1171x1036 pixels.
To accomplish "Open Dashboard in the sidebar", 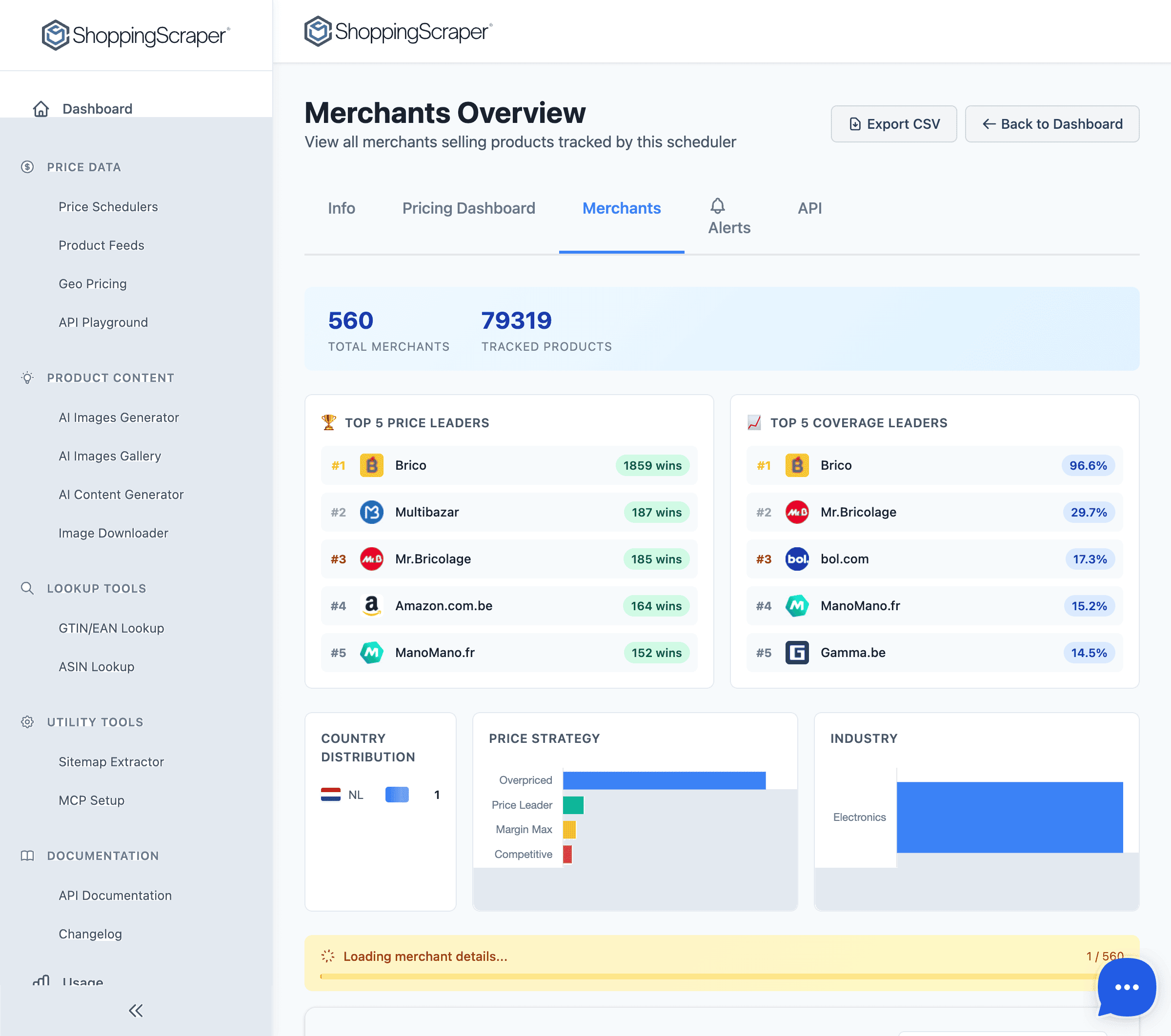I will click(98, 109).
